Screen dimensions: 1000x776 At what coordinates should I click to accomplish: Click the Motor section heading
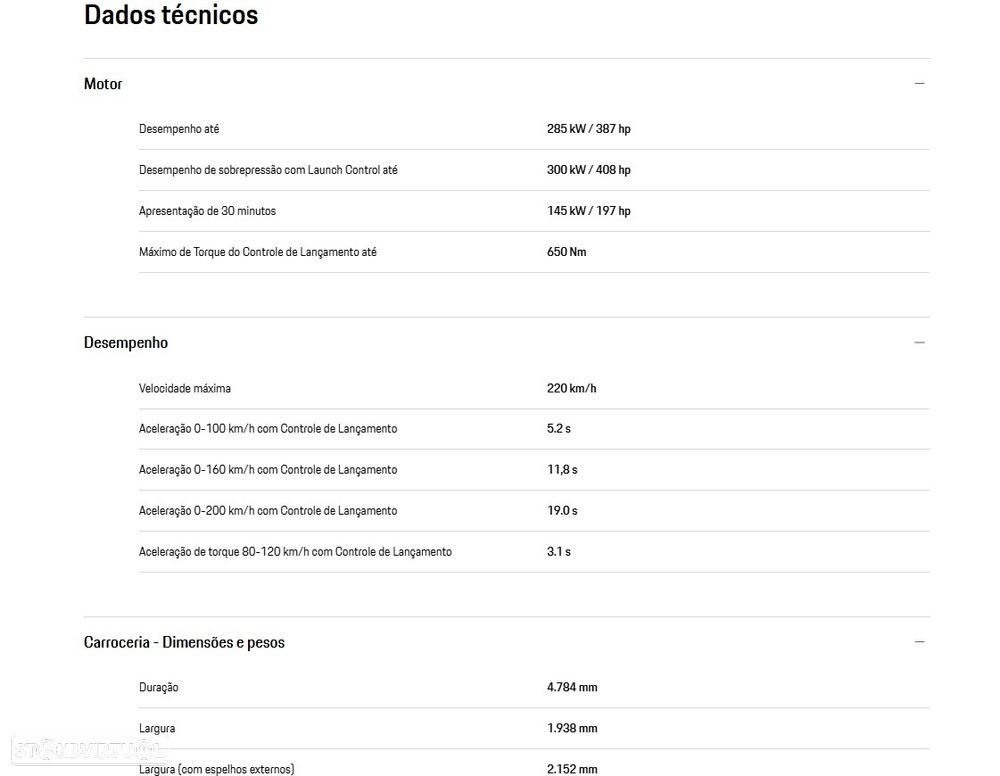tap(103, 84)
